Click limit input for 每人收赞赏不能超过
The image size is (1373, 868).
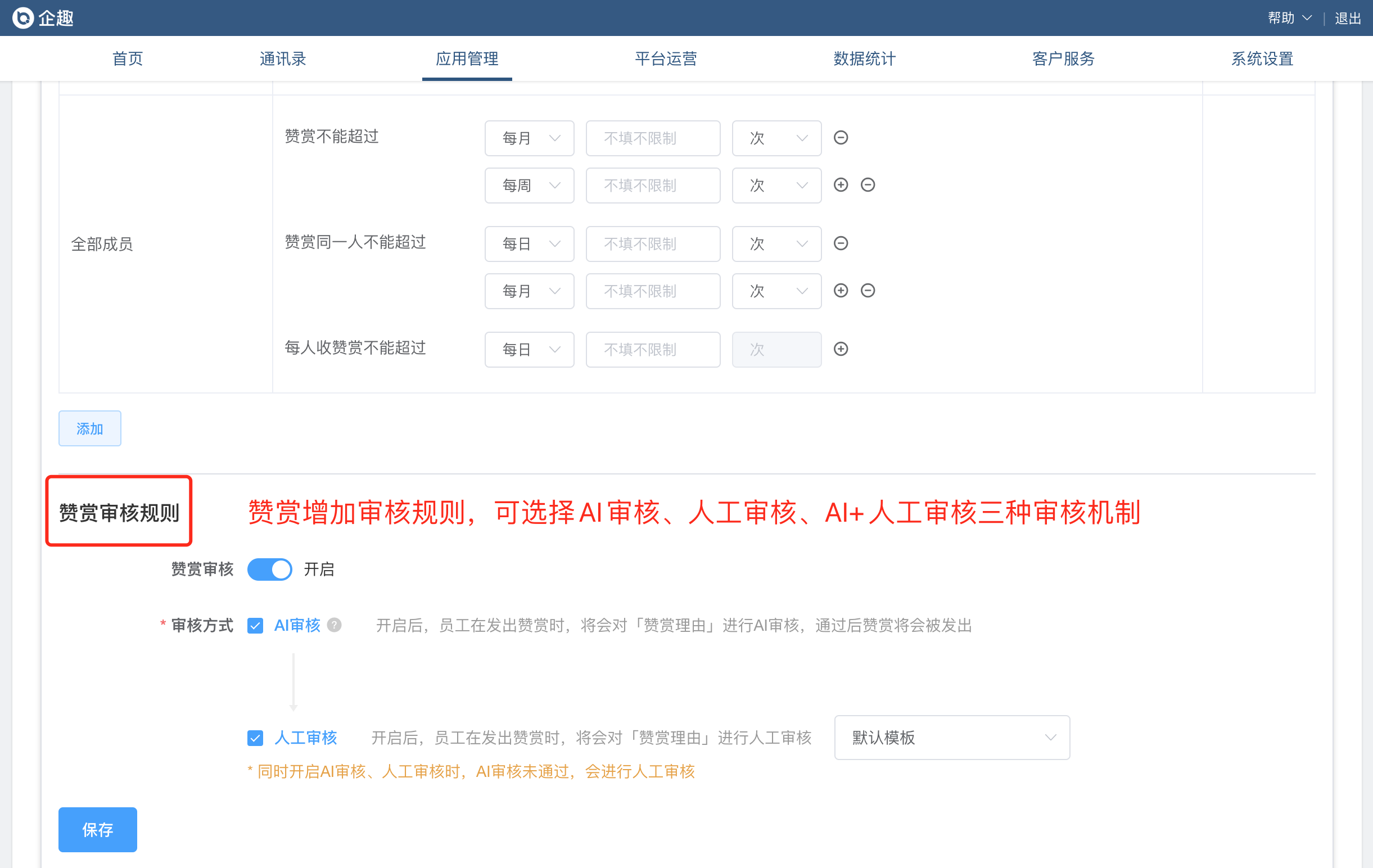tap(652, 349)
